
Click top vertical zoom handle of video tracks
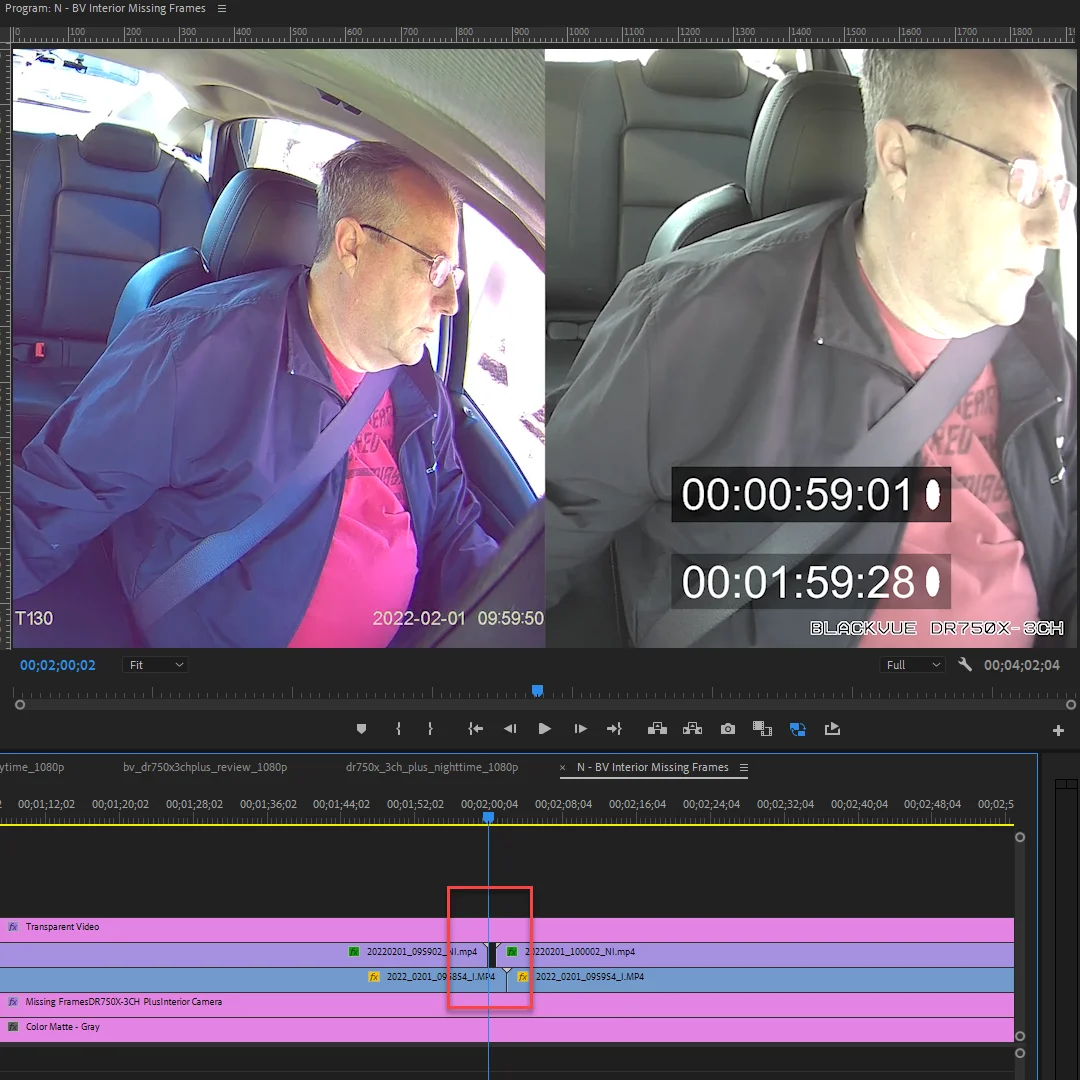[x=1020, y=838]
